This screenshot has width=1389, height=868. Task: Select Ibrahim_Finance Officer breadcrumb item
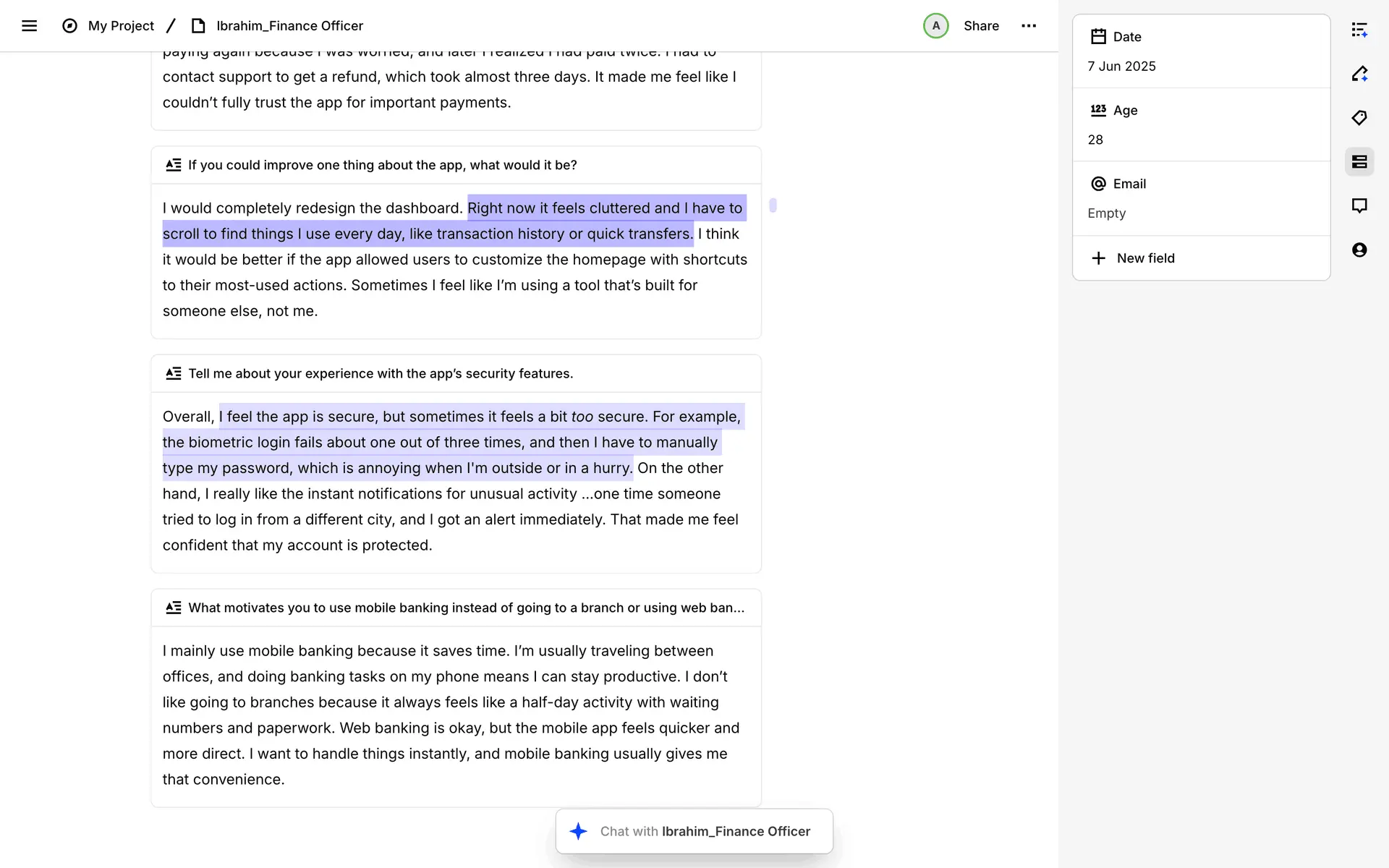tap(289, 26)
